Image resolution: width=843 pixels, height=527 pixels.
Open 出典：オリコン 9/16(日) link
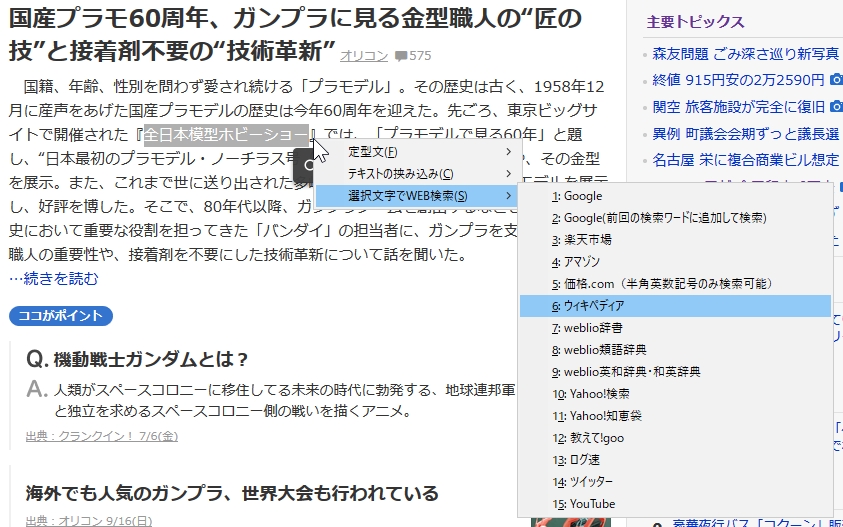pyautogui.click(x=89, y=521)
